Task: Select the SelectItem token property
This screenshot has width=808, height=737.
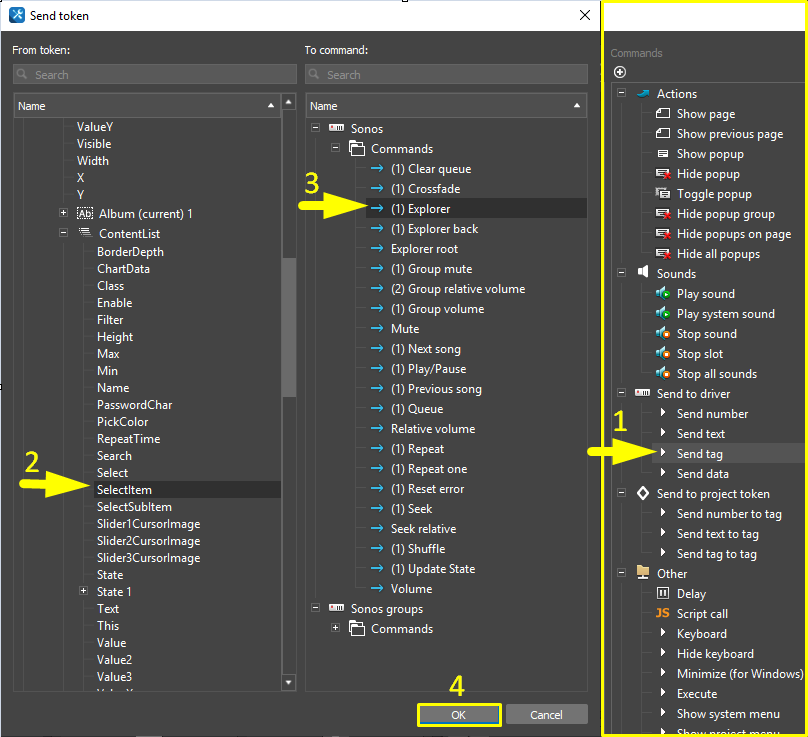Action: pos(124,490)
